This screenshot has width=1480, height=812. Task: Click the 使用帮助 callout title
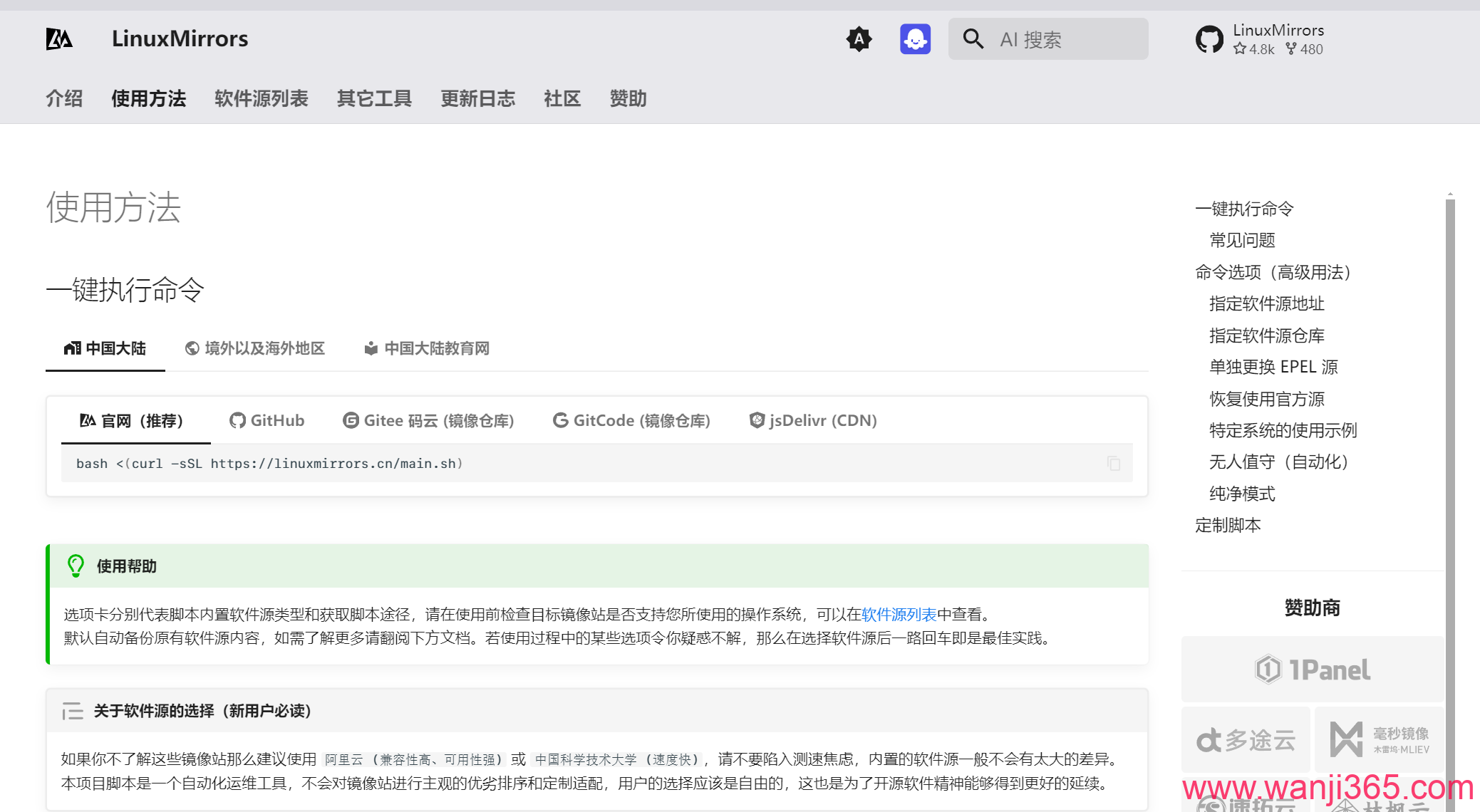127,566
